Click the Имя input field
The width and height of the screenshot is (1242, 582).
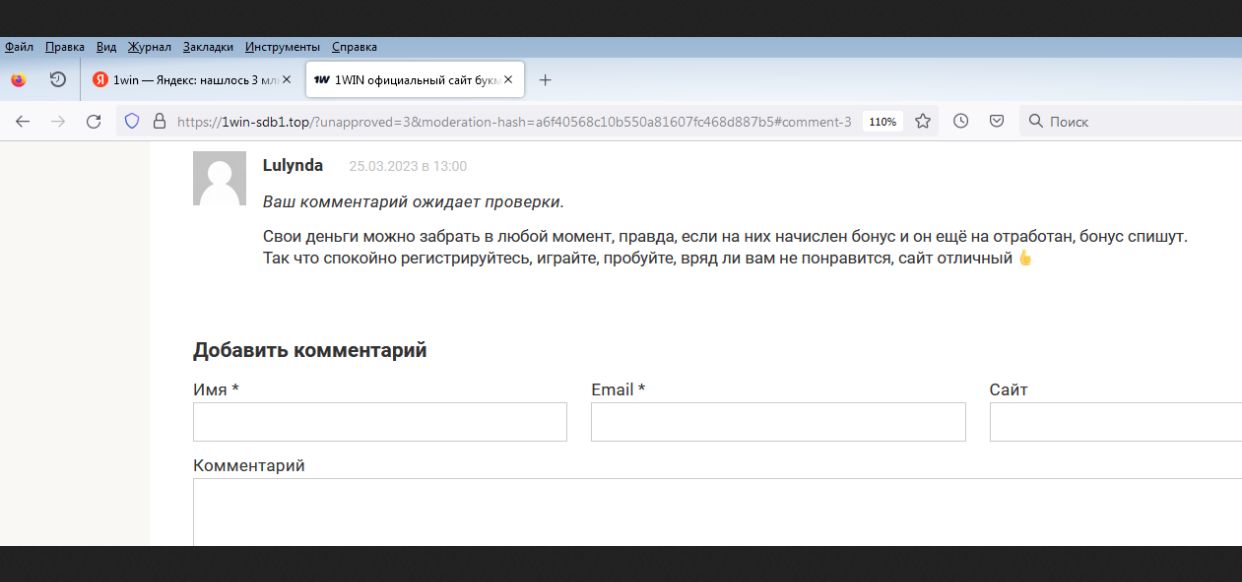tap(380, 422)
